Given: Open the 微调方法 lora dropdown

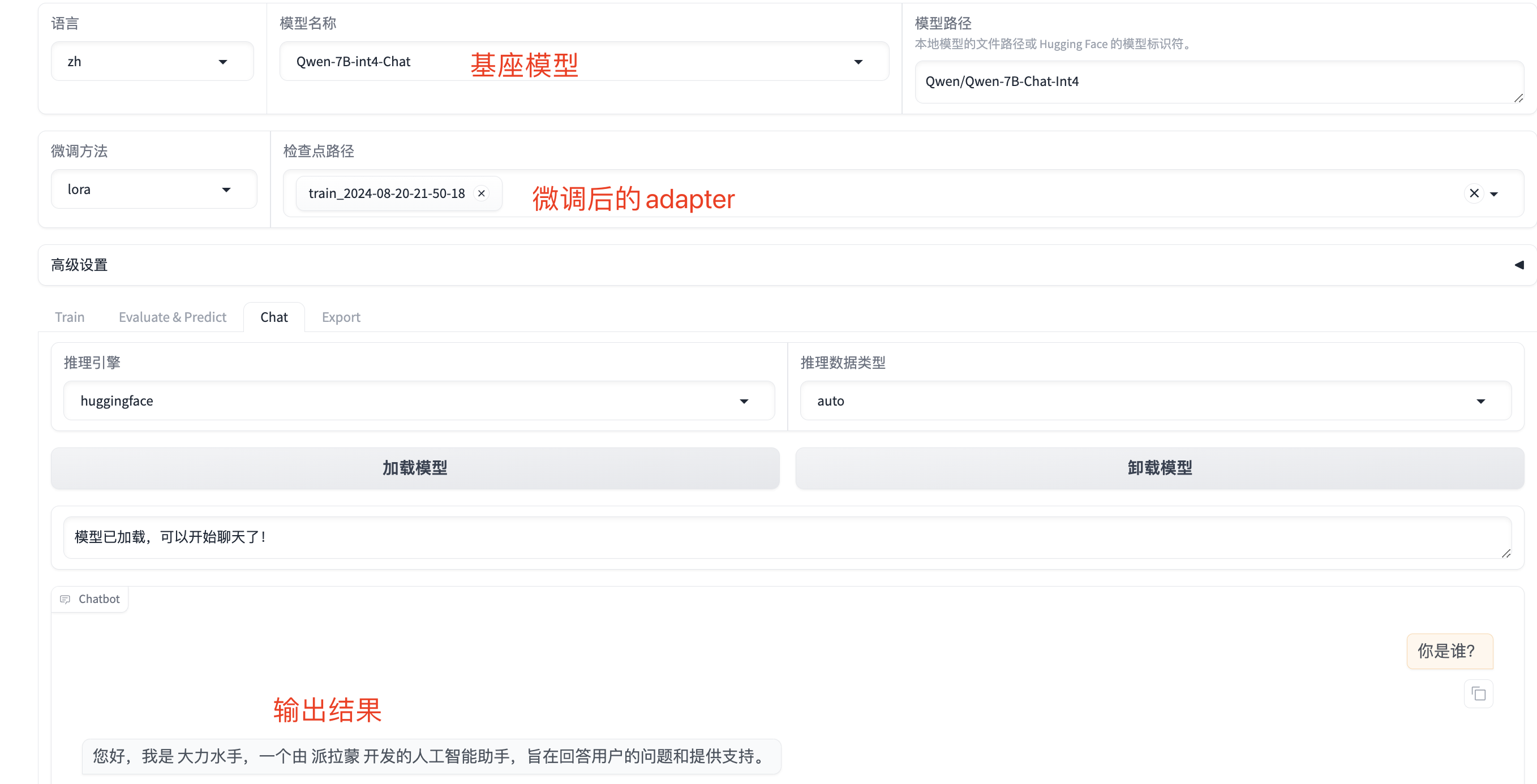Looking at the screenshot, I should click(153, 189).
